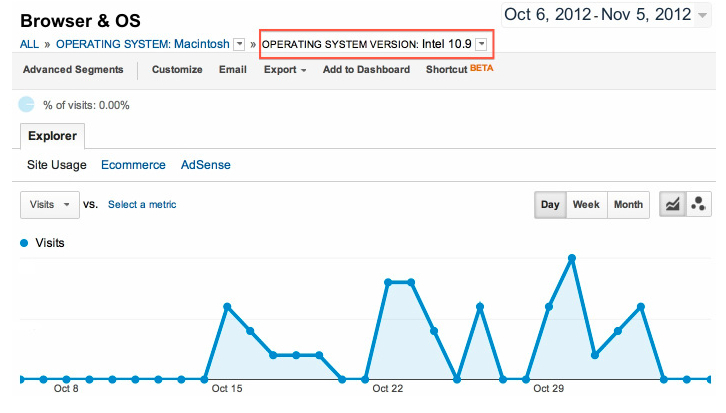Click Select a metric link
Image resolution: width=726 pixels, height=413 pixels.
pyautogui.click(x=142, y=204)
